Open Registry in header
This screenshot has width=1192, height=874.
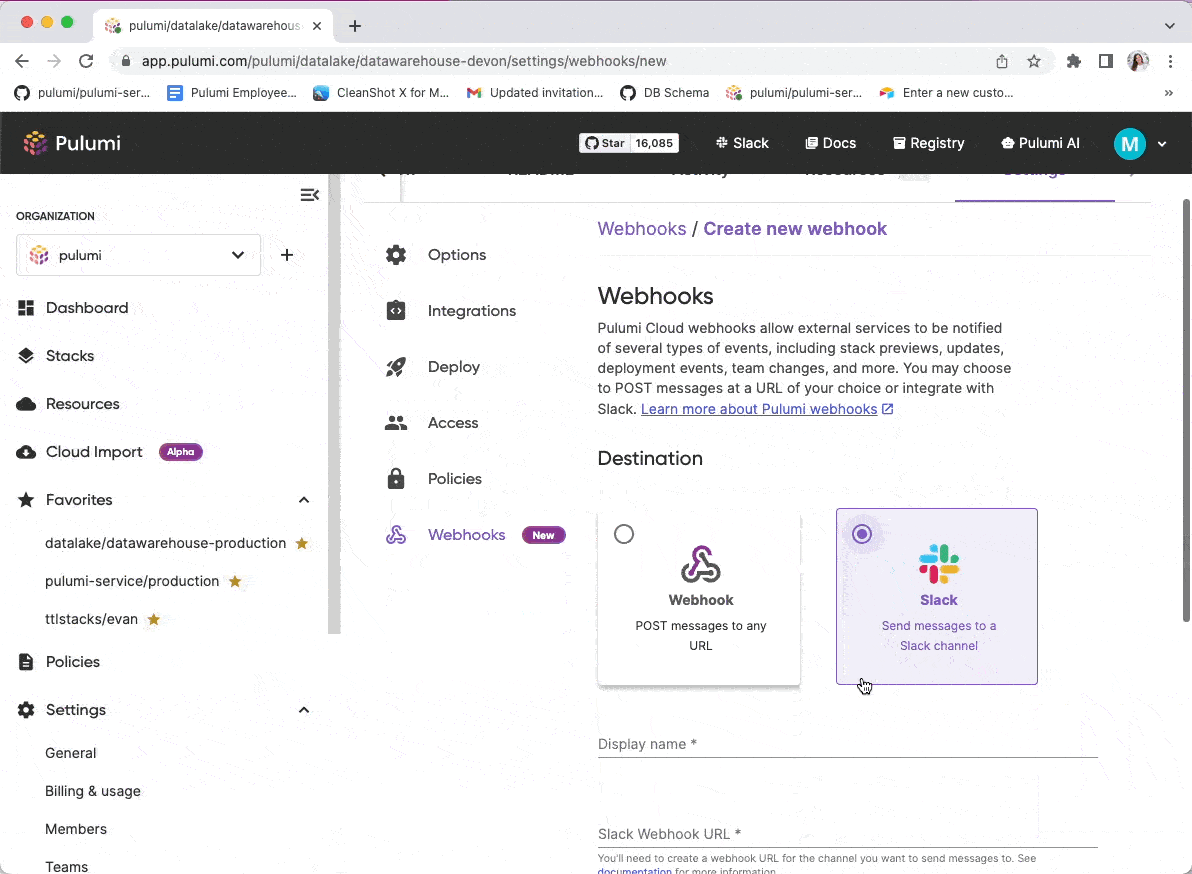[x=928, y=143]
